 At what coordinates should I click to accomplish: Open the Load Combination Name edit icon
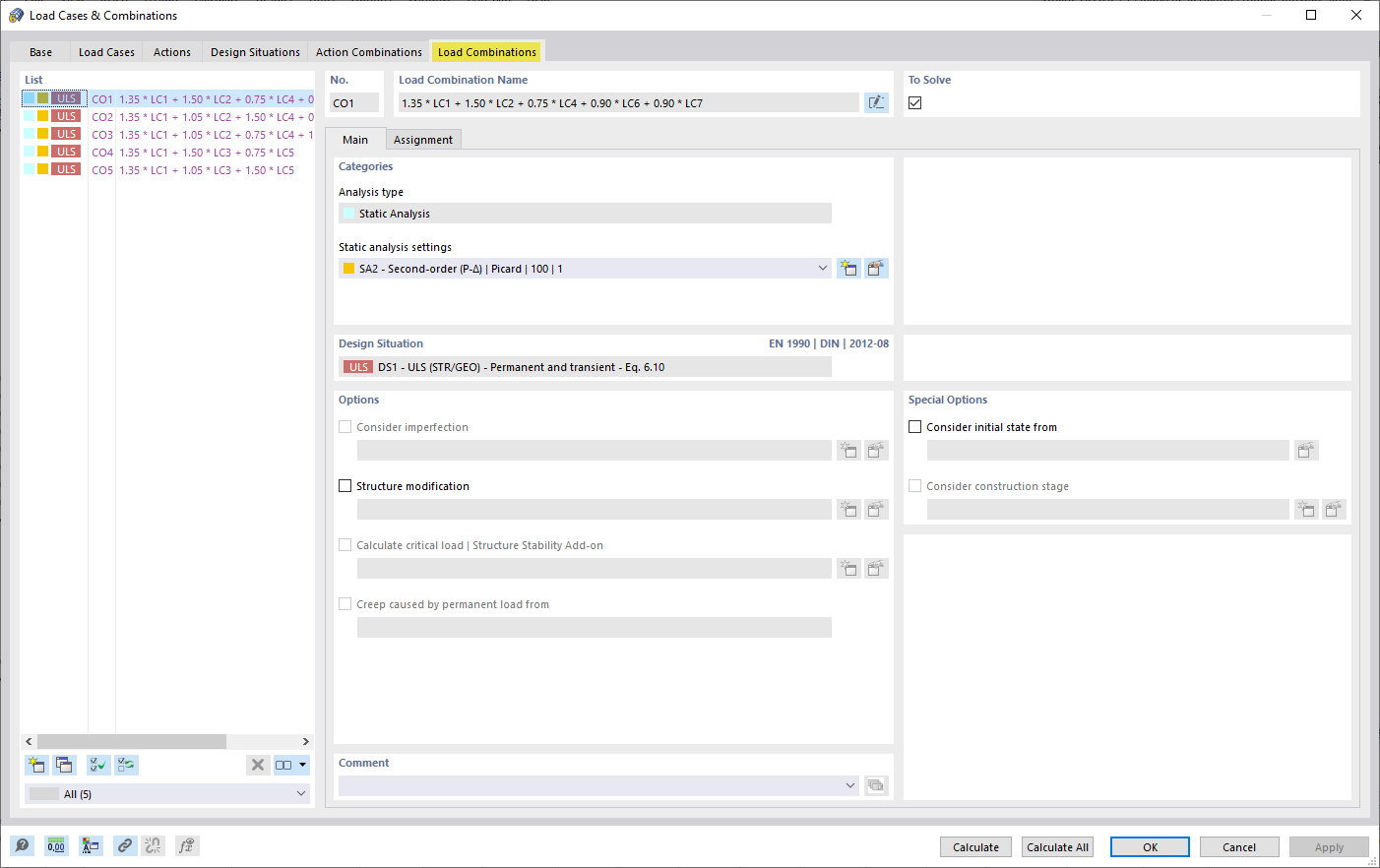(876, 102)
